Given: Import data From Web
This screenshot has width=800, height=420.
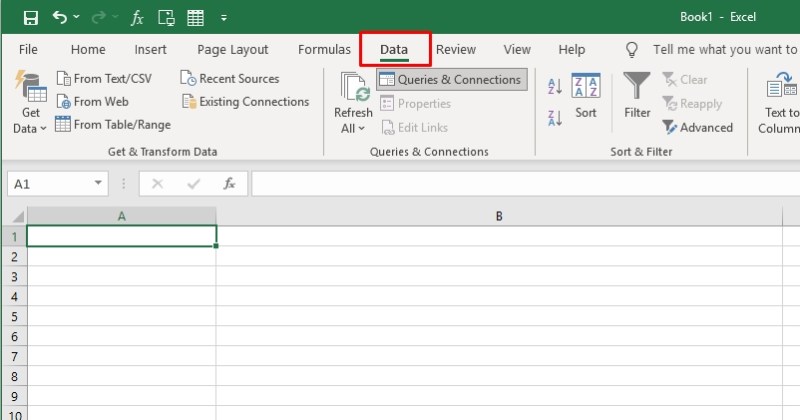Looking at the screenshot, I should pyautogui.click(x=92, y=102).
